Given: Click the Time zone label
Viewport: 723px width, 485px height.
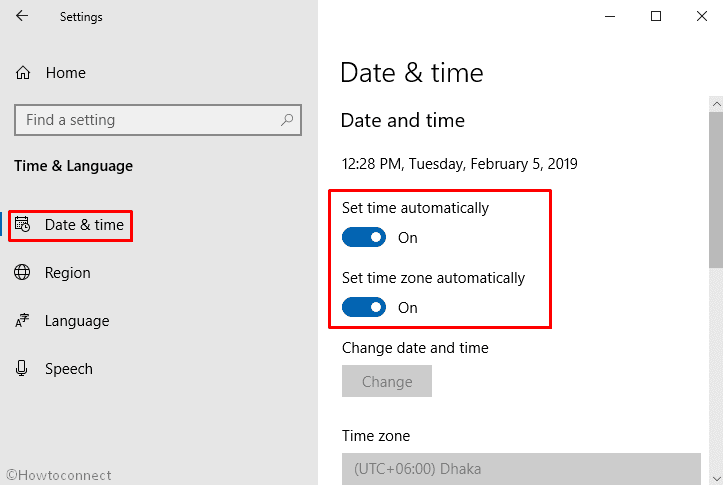Looking at the screenshot, I should tap(376, 436).
